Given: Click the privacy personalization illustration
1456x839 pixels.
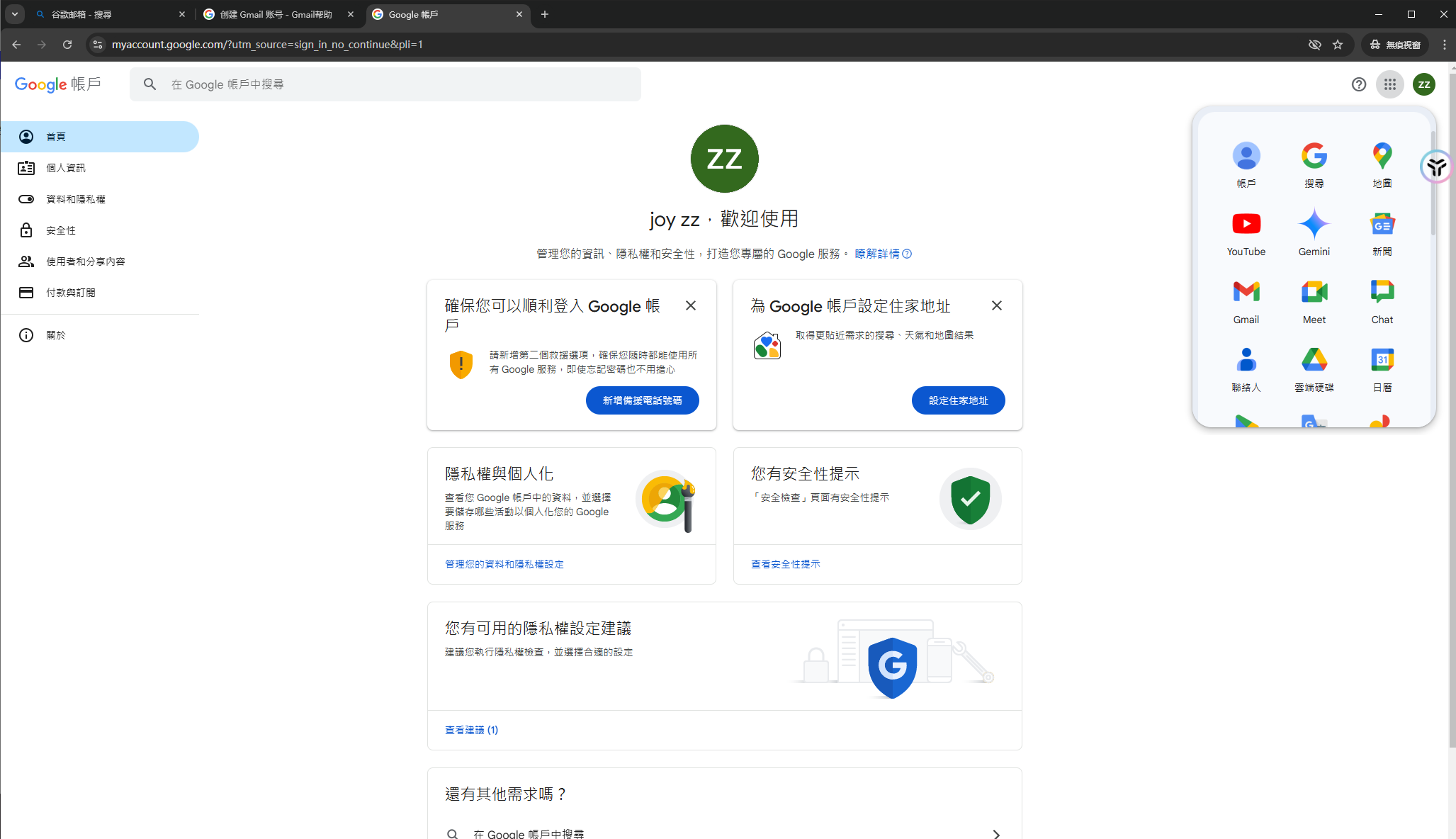Looking at the screenshot, I should [x=667, y=500].
